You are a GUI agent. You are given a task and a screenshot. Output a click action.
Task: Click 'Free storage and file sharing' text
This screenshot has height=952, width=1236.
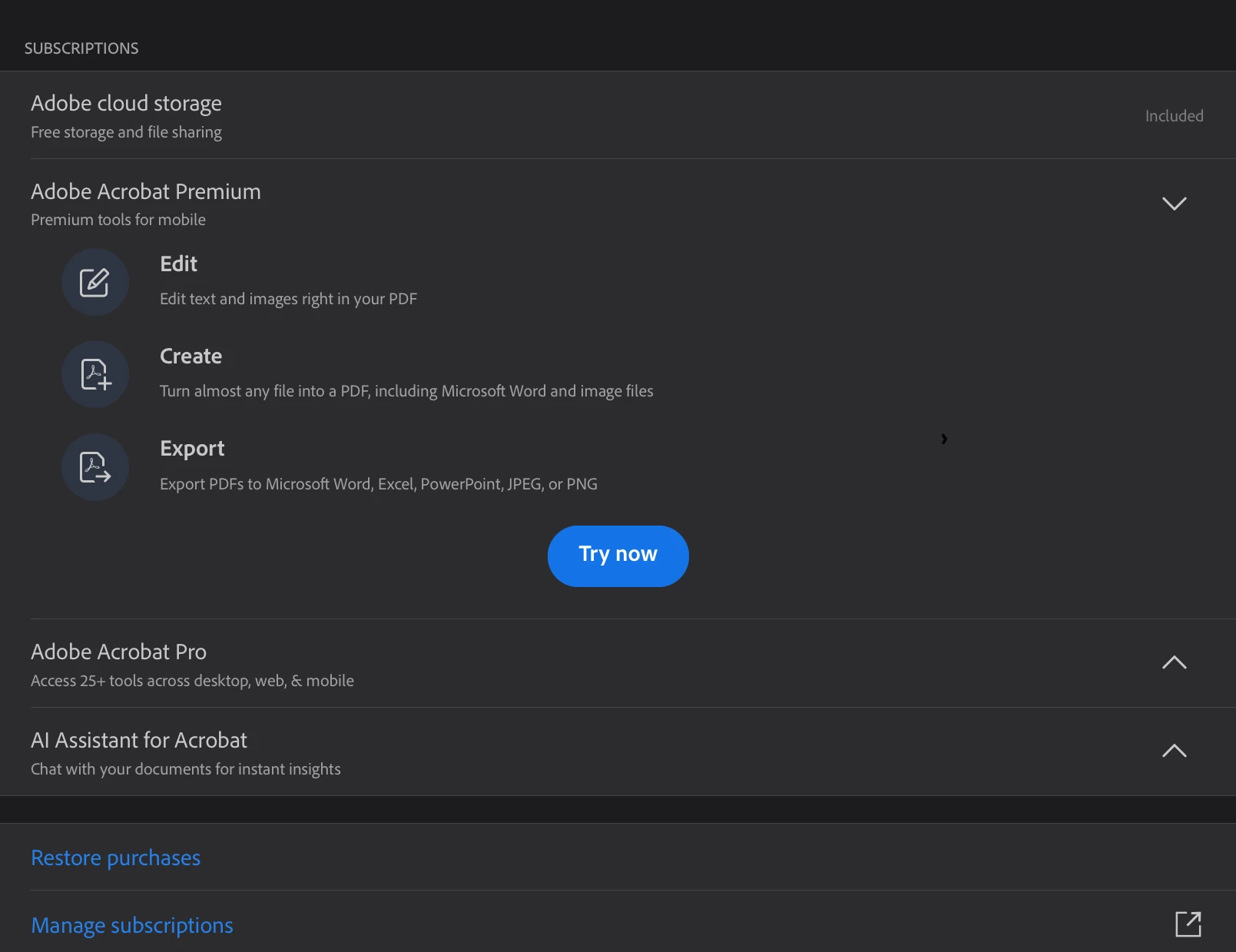click(x=126, y=132)
